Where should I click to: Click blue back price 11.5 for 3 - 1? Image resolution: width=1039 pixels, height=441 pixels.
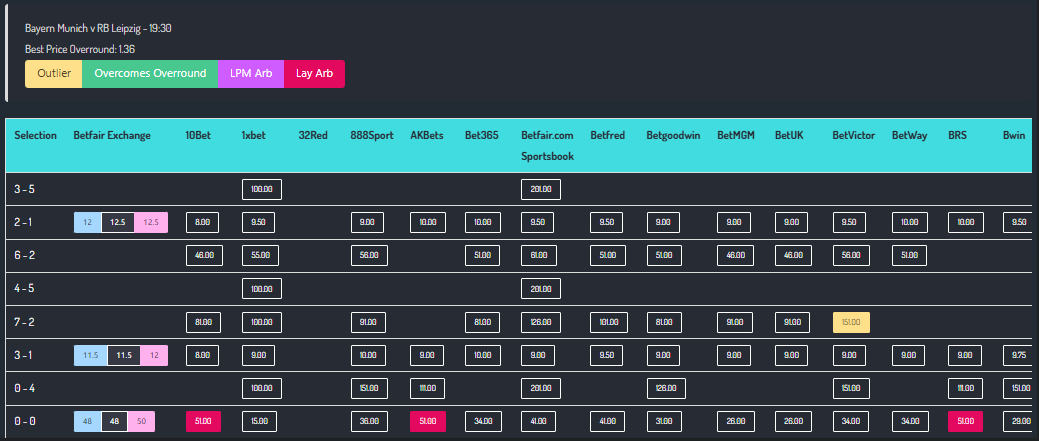coord(91,356)
